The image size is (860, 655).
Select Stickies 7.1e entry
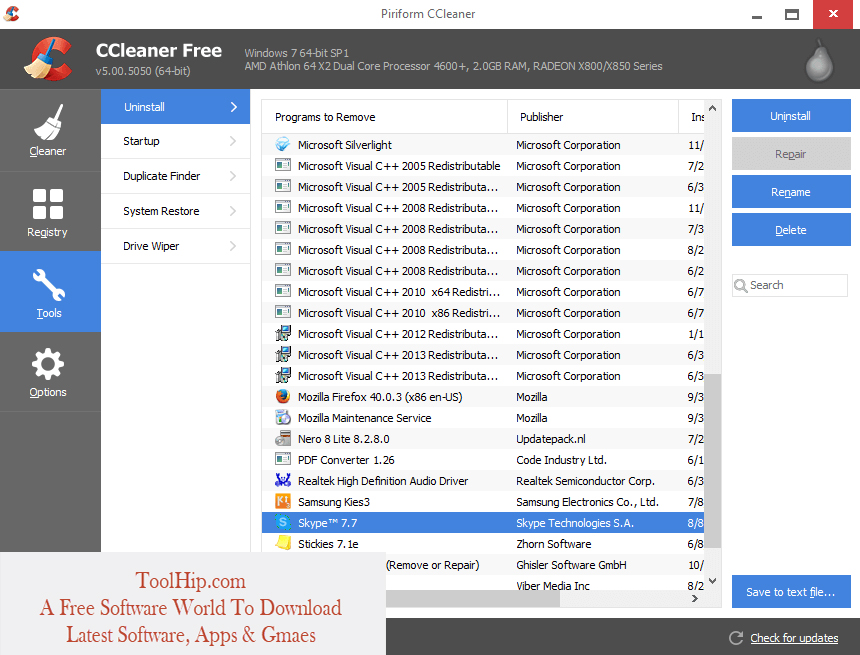coord(483,544)
